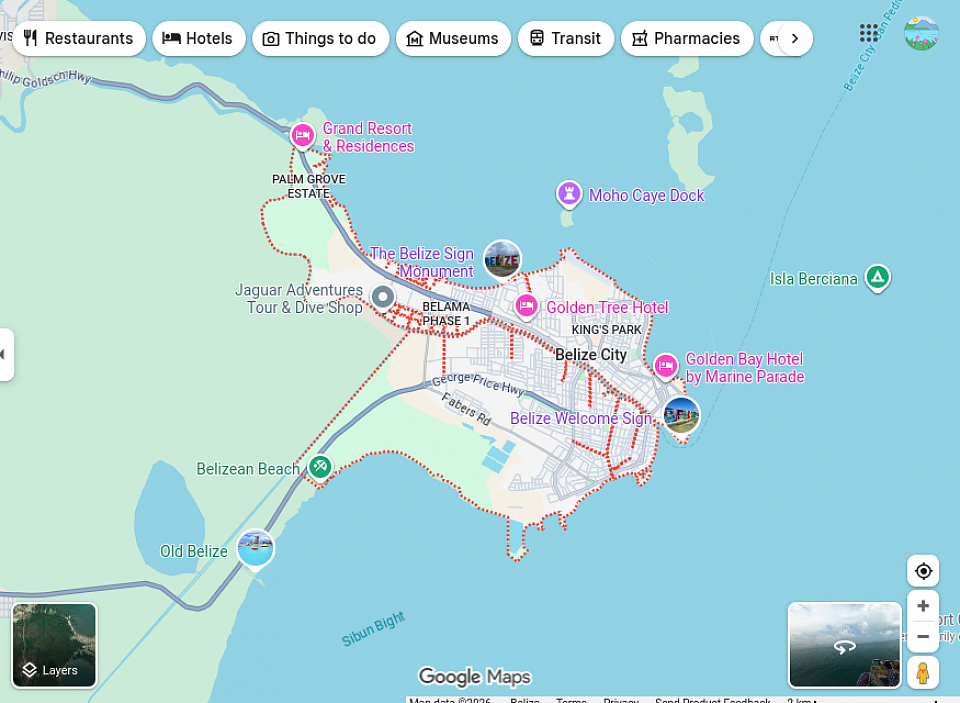The image size is (960, 703).
Task: Activate the Street View pegman
Action: coord(923,673)
